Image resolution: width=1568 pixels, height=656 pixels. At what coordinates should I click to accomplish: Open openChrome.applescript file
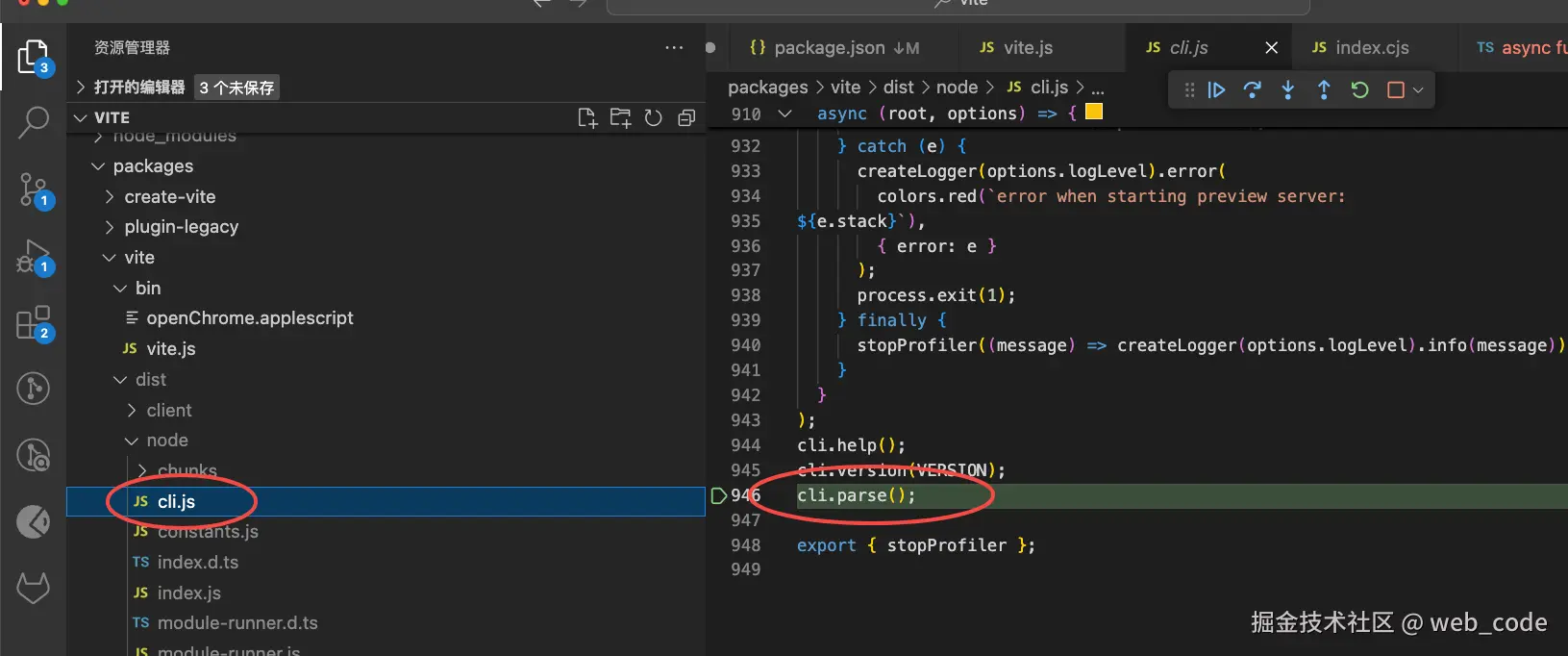(x=250, y=318)
